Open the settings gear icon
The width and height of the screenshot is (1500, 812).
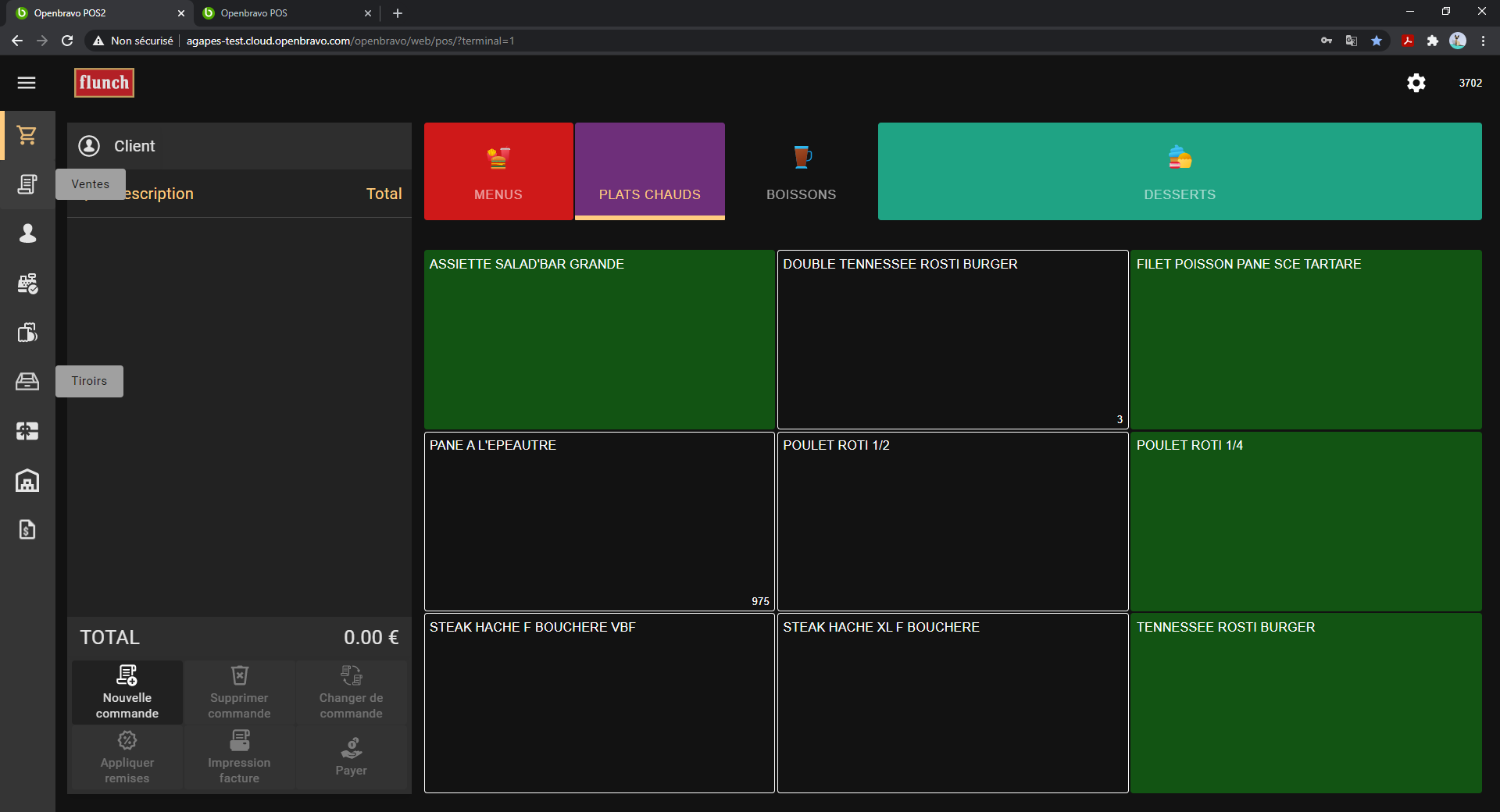(1416, 83)
